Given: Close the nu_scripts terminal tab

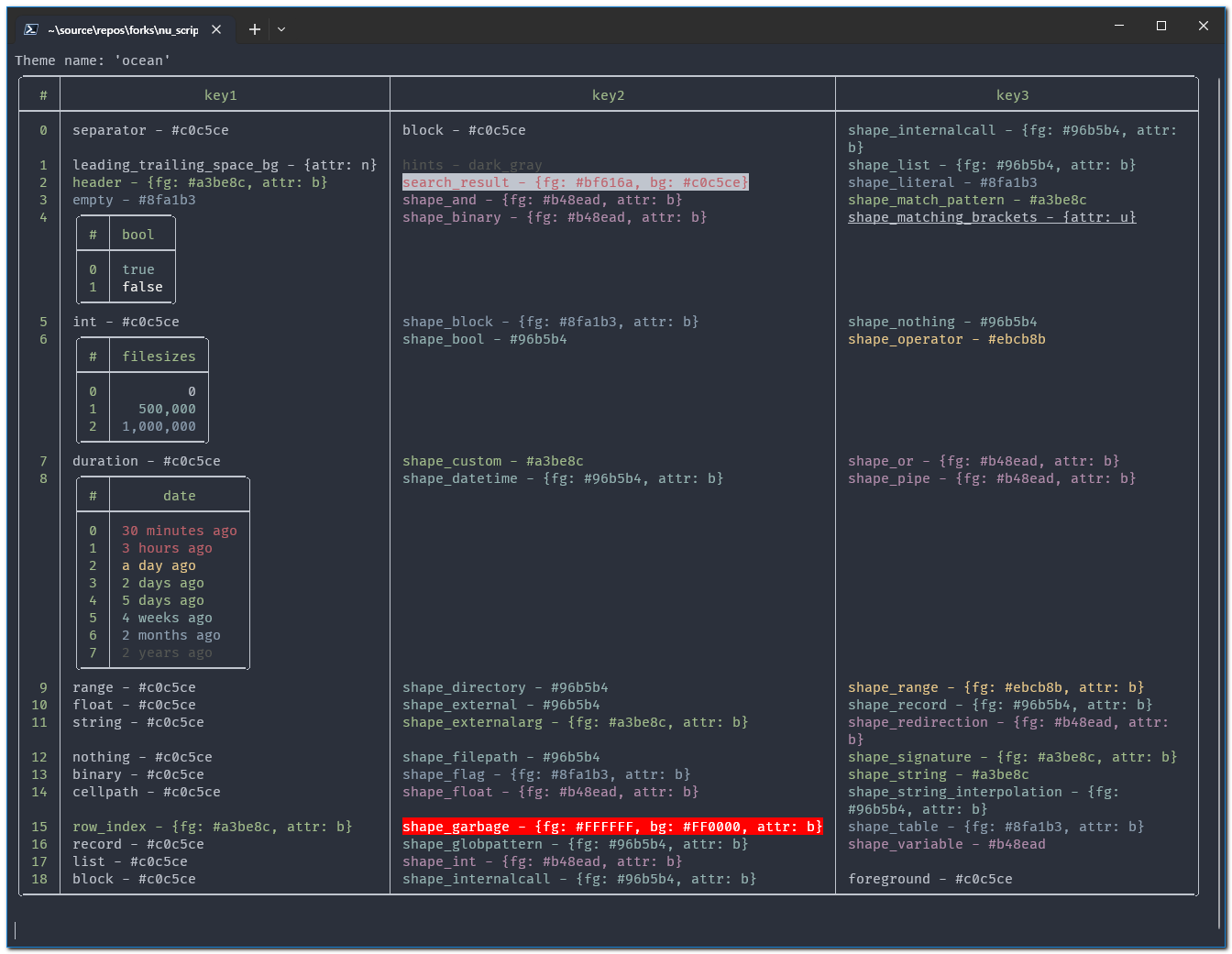Looking at the screenshot, I should (x=216, y=29).
